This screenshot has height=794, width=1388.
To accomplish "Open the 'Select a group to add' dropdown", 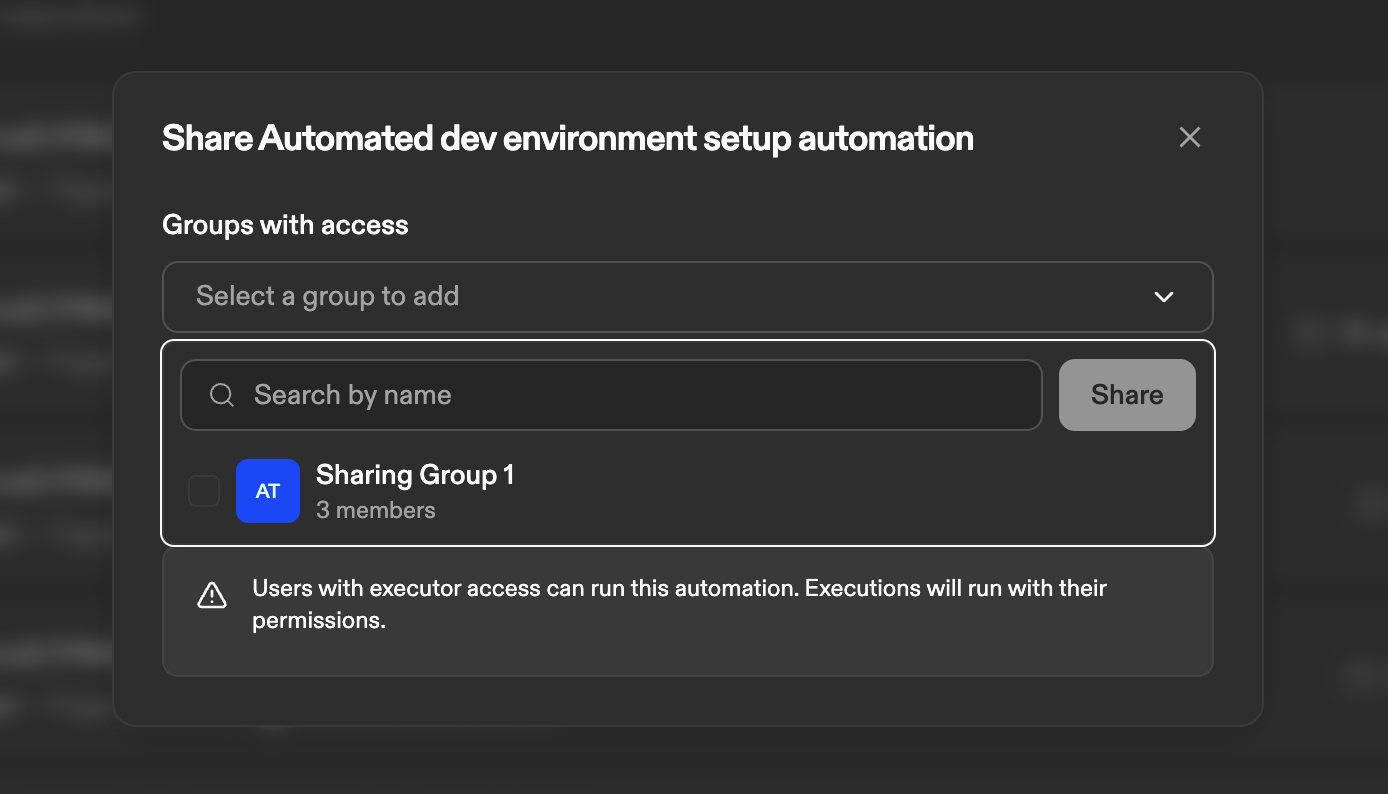I will [687, 297].
